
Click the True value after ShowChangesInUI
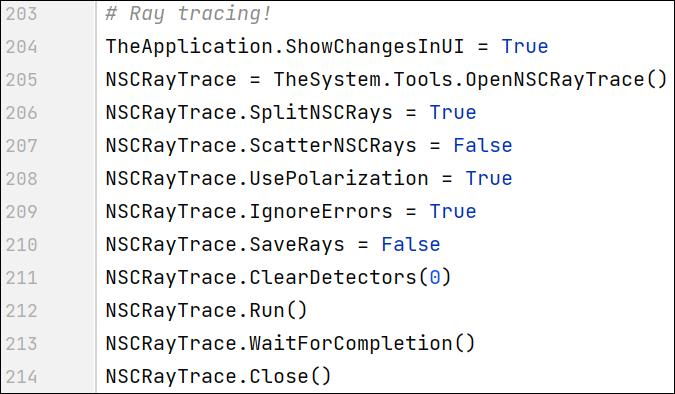point(525,47)
